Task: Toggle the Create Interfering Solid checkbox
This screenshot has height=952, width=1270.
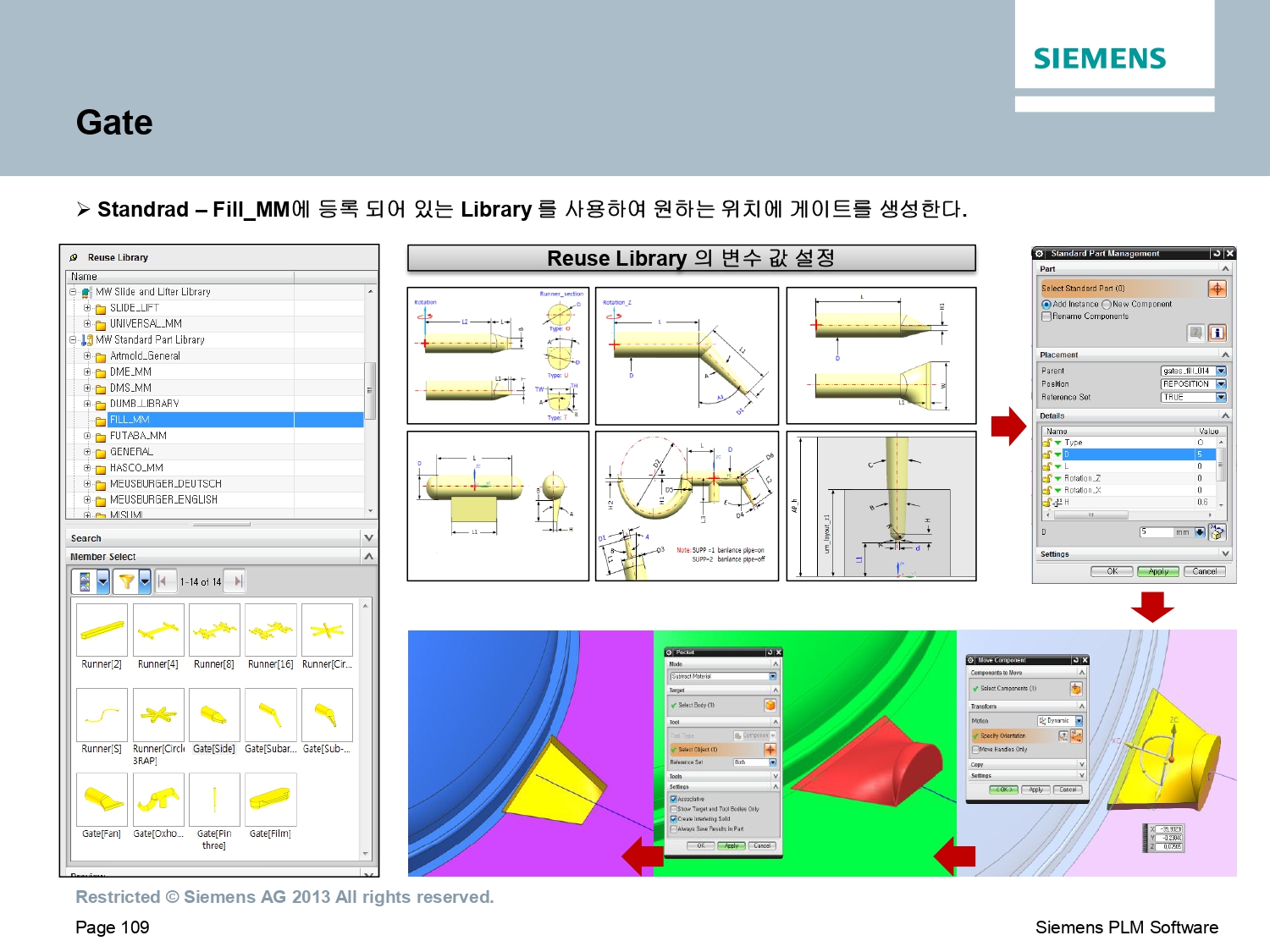Action: [x=674, y=819]
